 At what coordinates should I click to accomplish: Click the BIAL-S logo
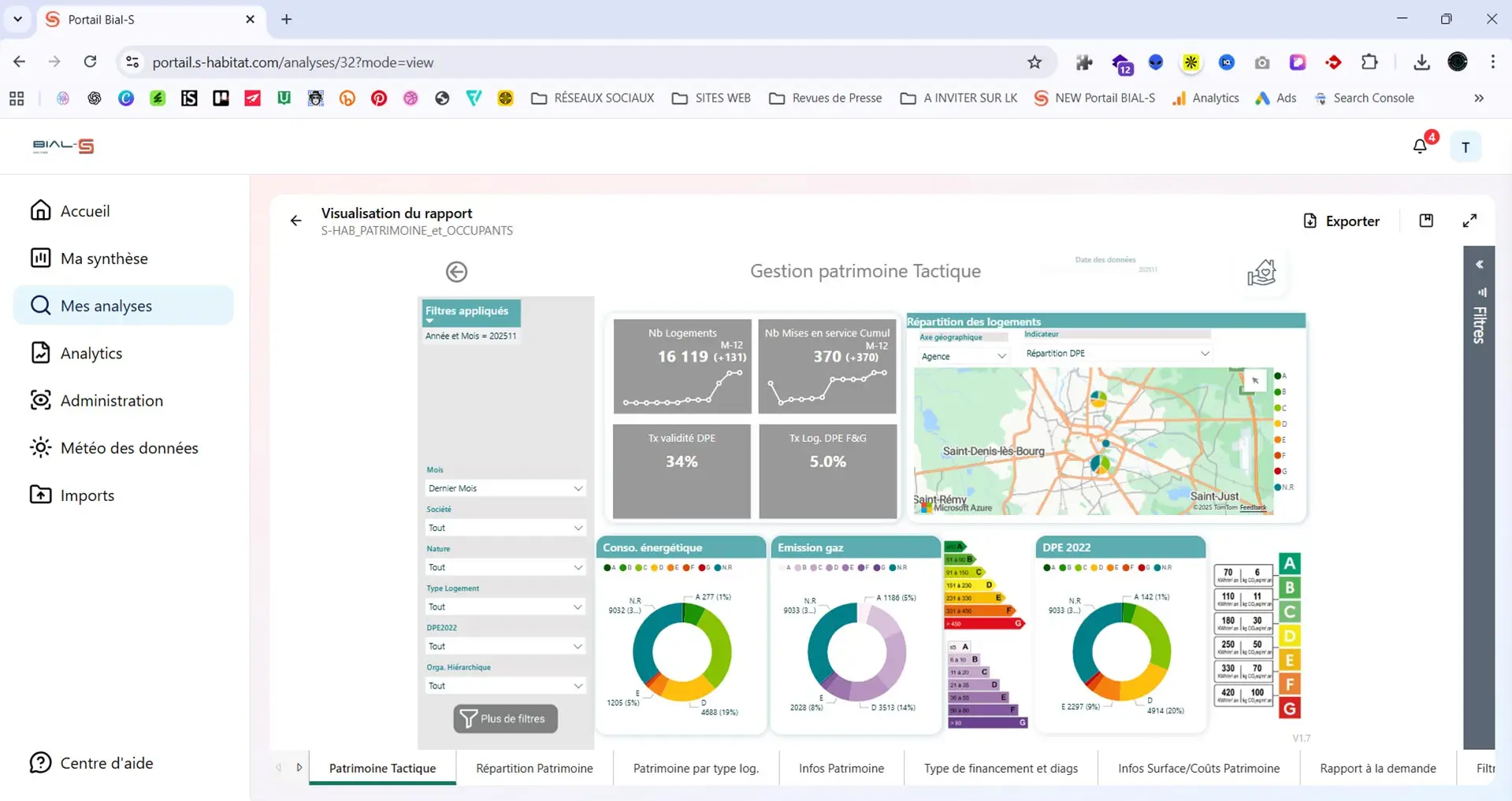pos(63,146)
